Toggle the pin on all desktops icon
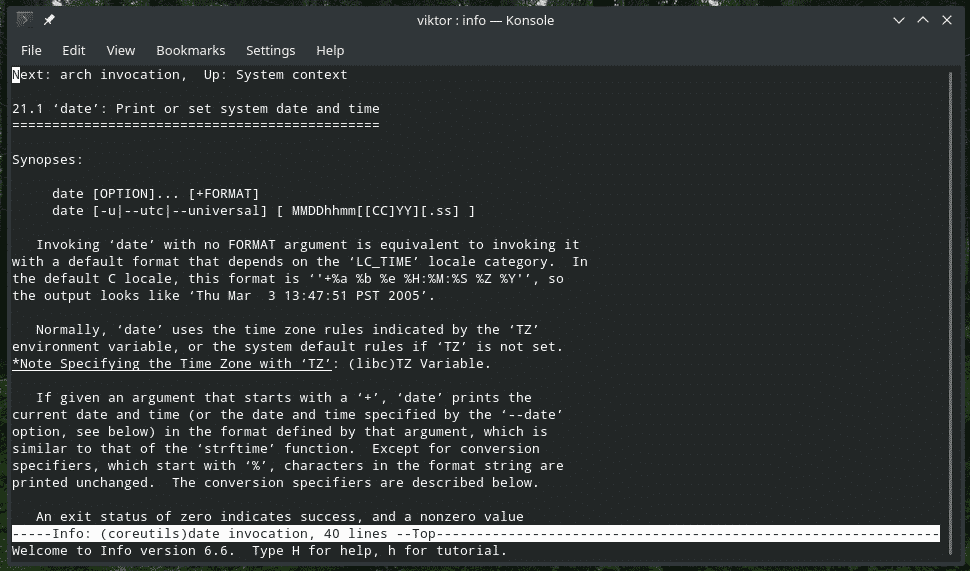The image size is (970, 571). [x=50, y=20]
